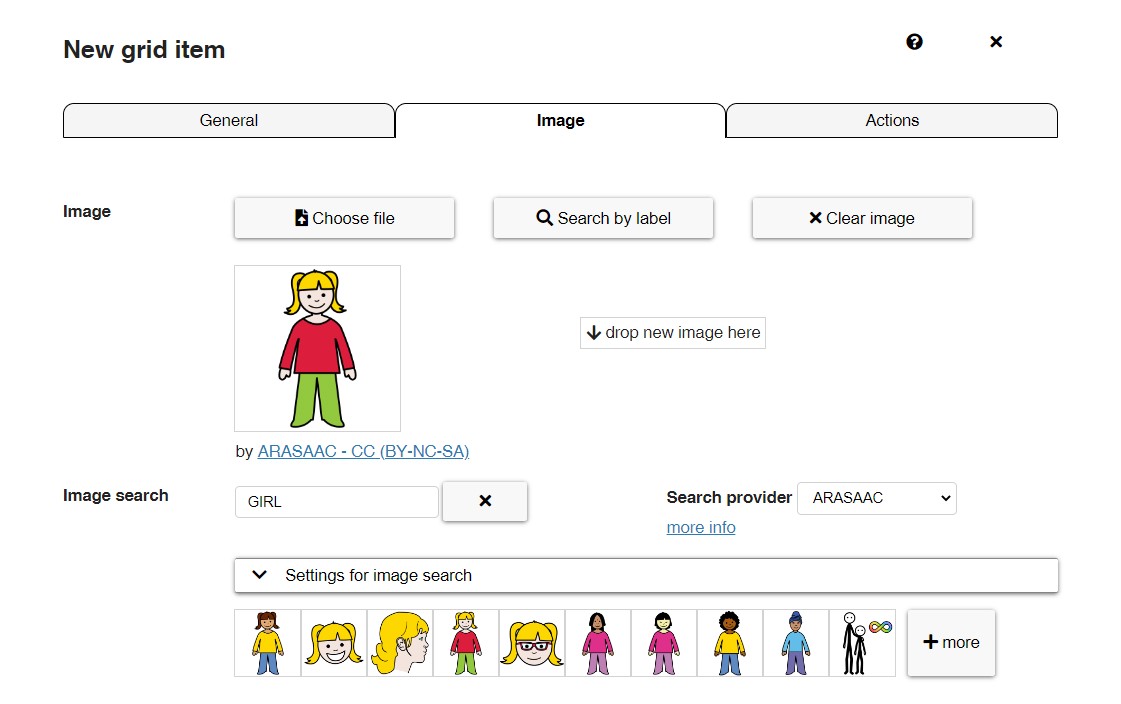Open the ARASAAC CC license link

364,451
